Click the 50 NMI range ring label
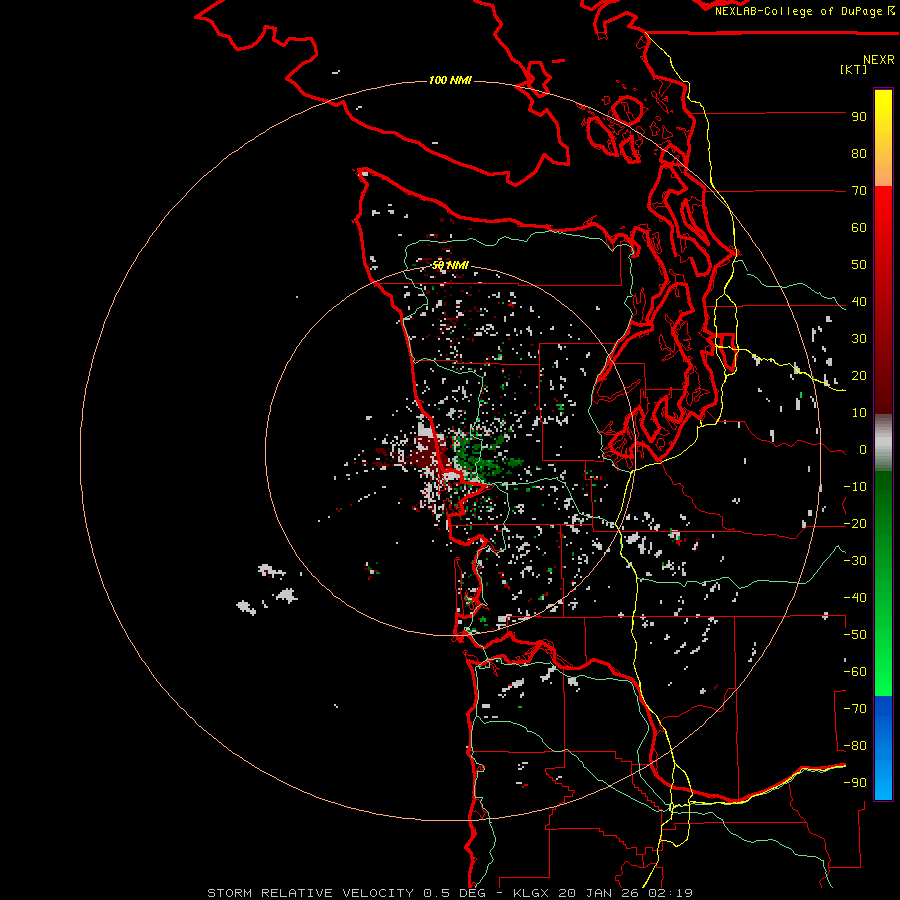Image resolution: width=900 pixels, height=900 pixels. click(450, 265)
